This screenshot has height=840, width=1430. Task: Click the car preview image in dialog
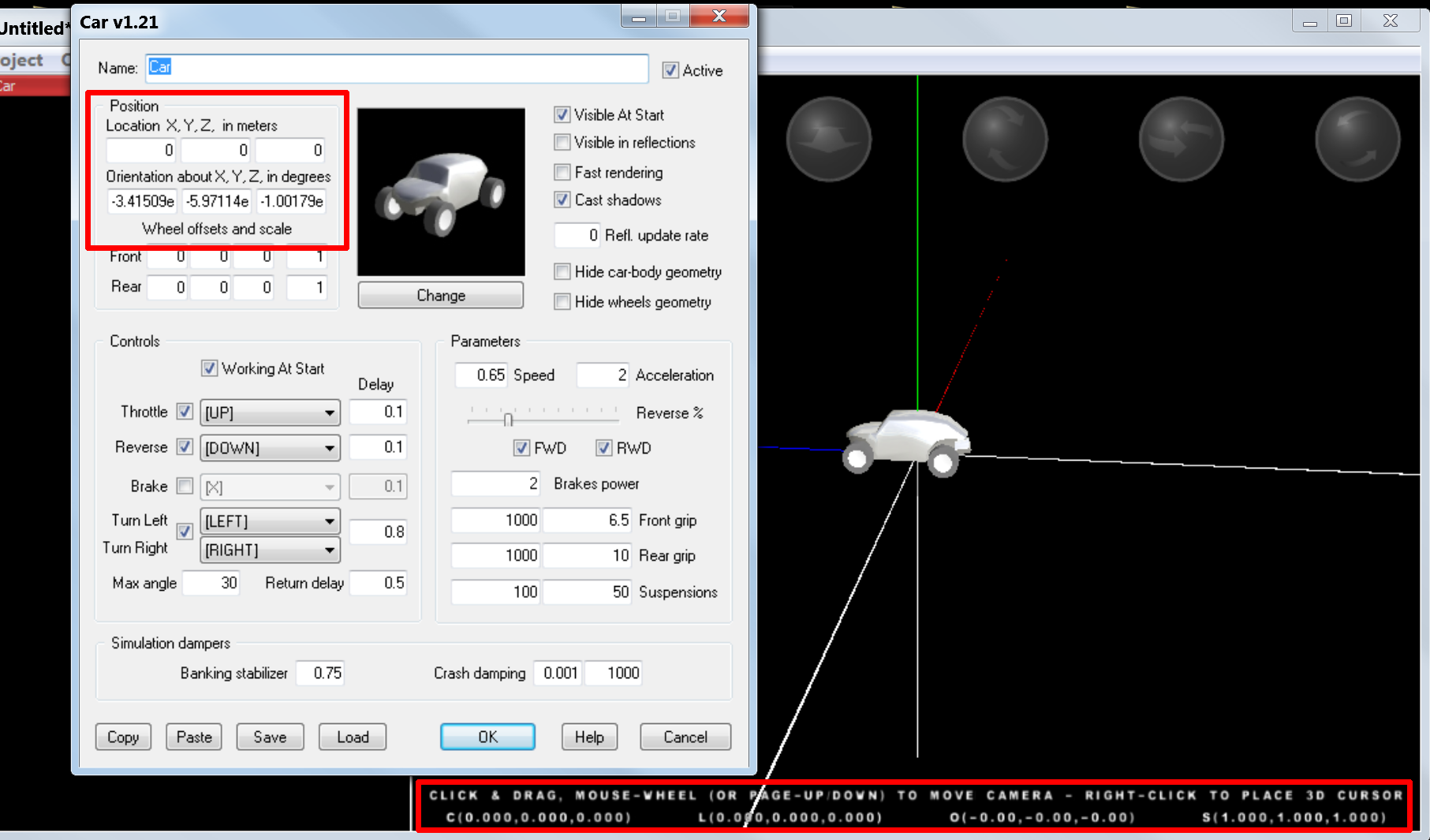point(441,192)
